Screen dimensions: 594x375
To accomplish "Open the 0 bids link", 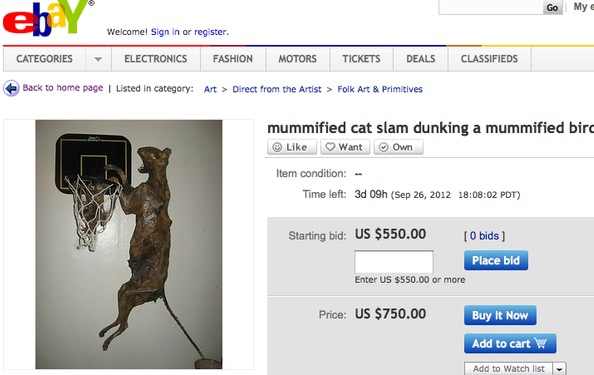I will (484, 236).
